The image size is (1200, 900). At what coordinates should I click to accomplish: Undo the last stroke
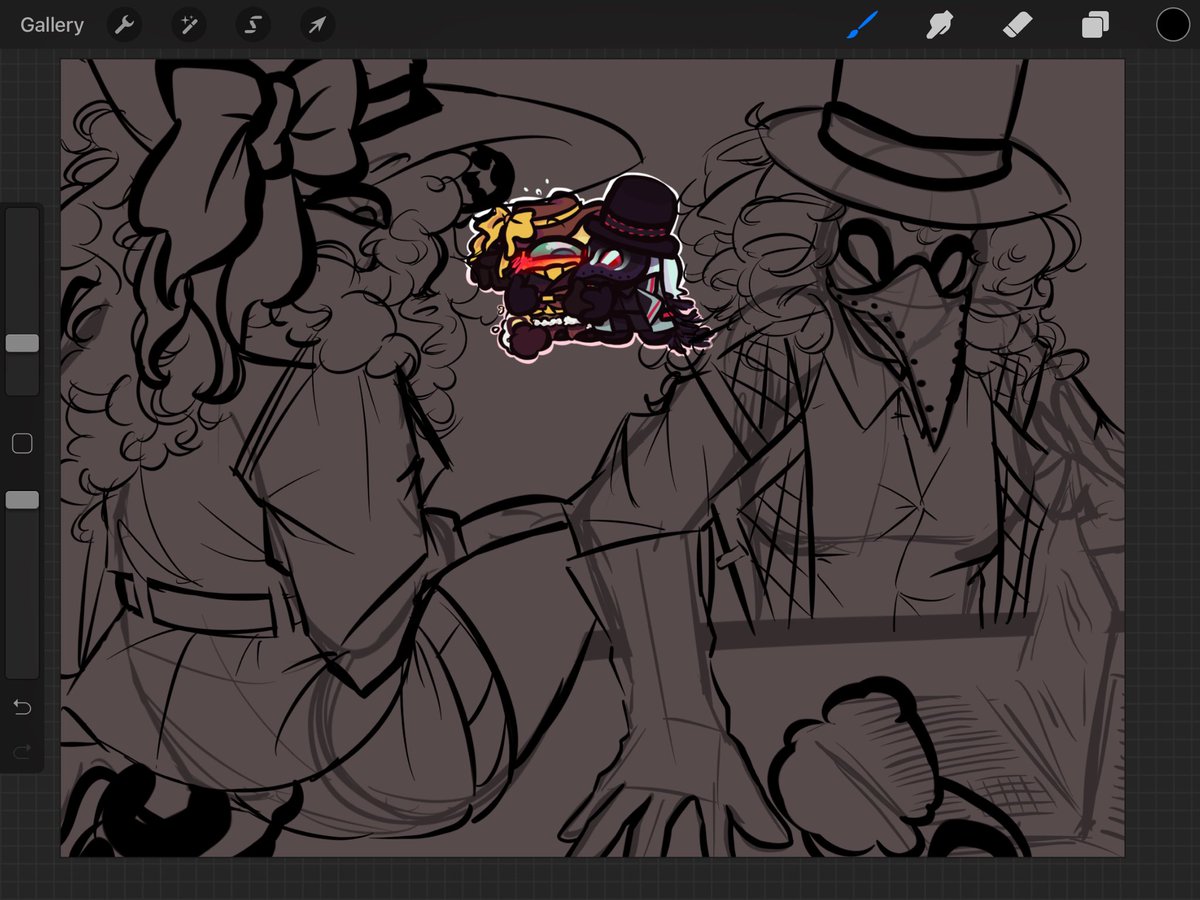(22, 707)
